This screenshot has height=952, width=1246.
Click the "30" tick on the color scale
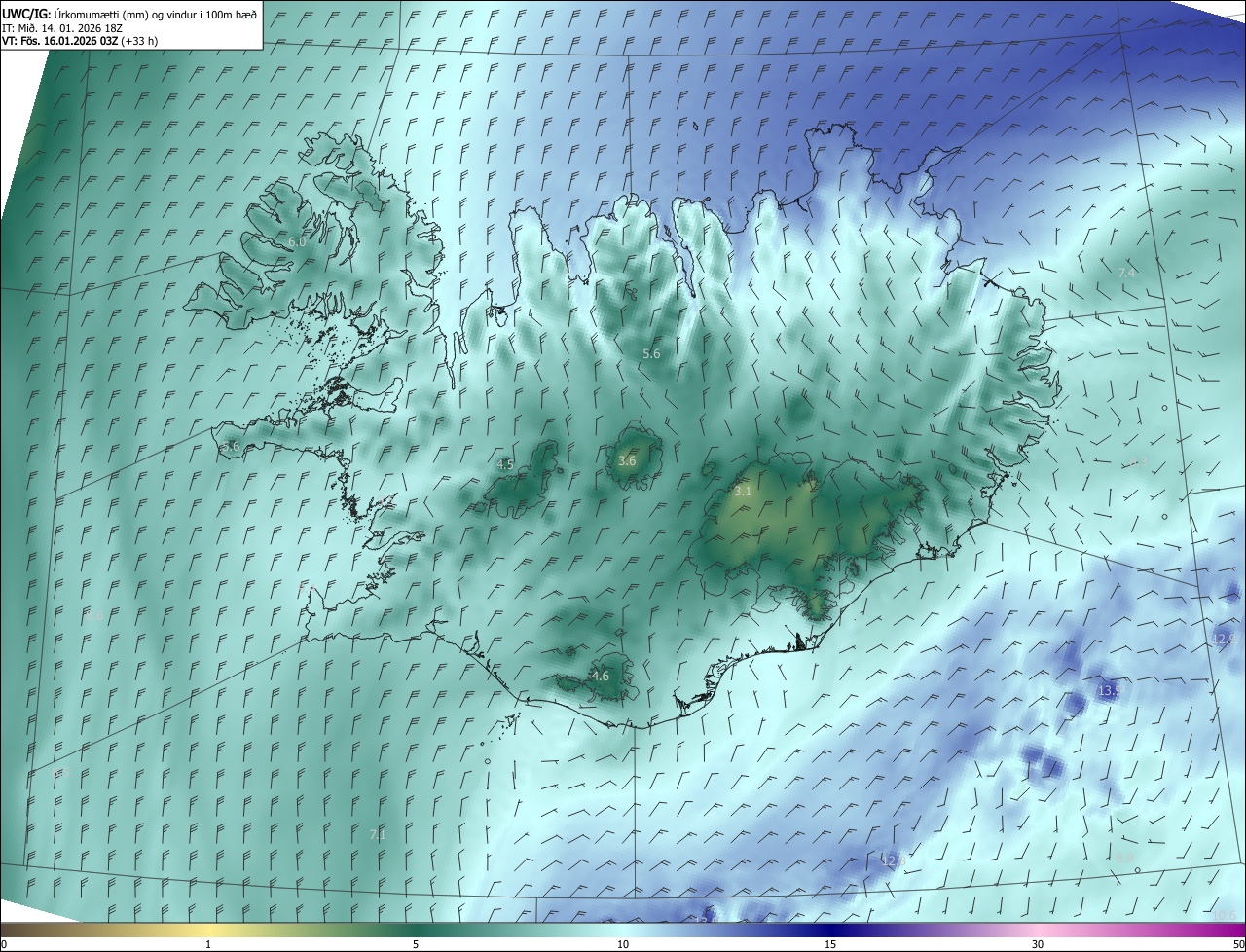pyautogui.click(x=1038, y=945)
